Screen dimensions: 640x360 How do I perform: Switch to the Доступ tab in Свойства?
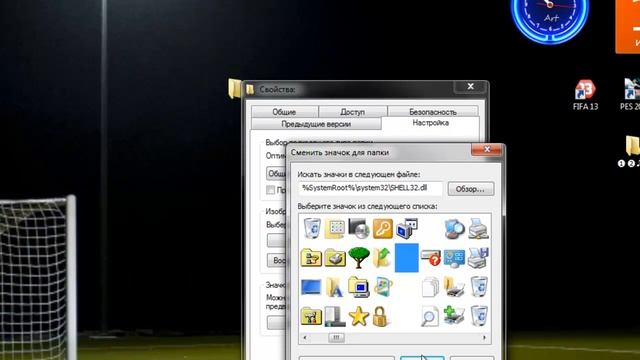[353, 111]
